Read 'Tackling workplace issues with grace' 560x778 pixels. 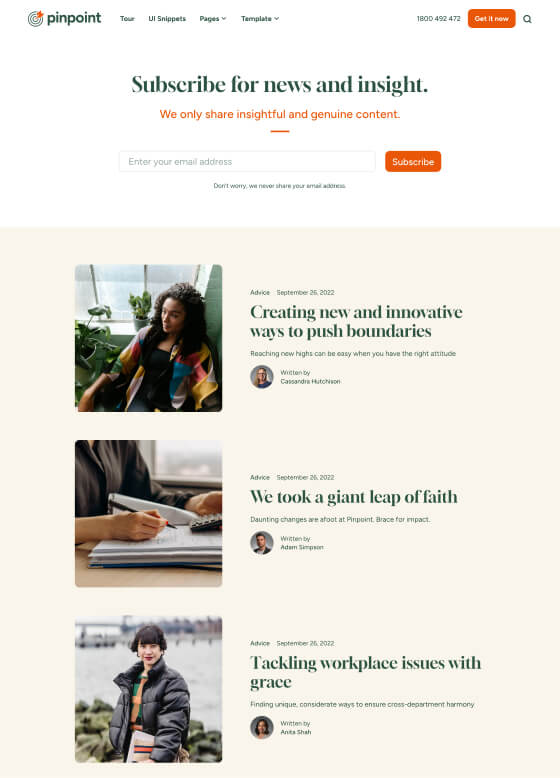(x=366, y=672)
